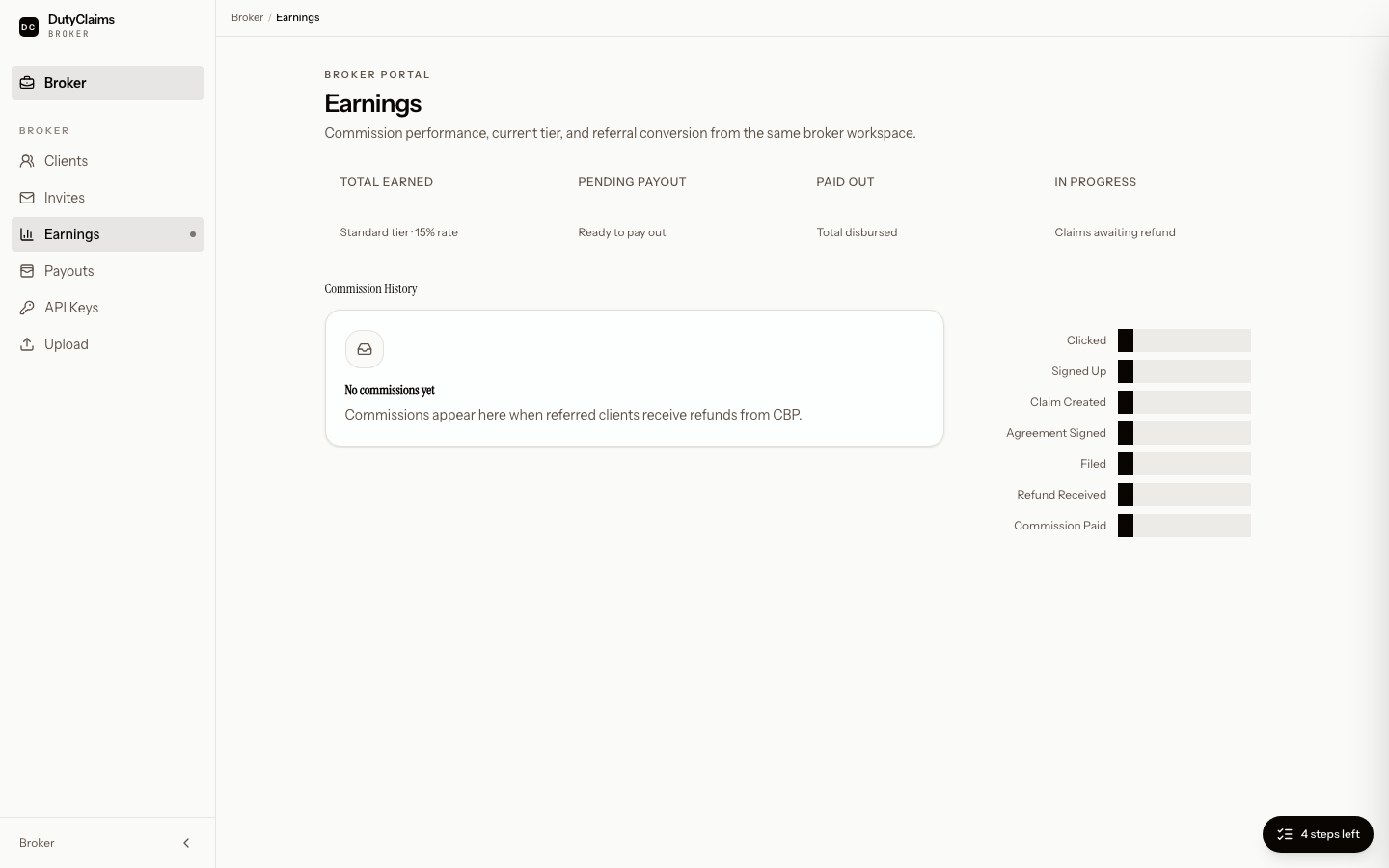Click the Agreement Signed funnel bar
Viewport: 1389px width, 868px height.
click(1185, 433)
